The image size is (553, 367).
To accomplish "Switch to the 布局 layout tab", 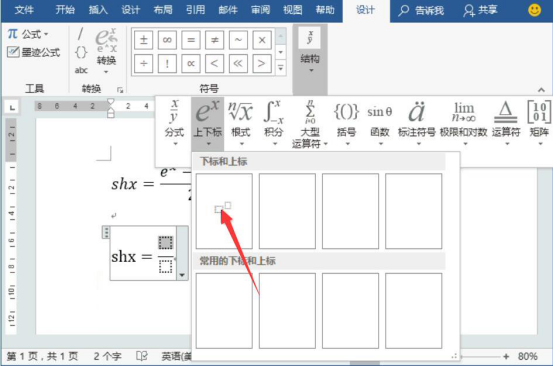I will 163,10.
